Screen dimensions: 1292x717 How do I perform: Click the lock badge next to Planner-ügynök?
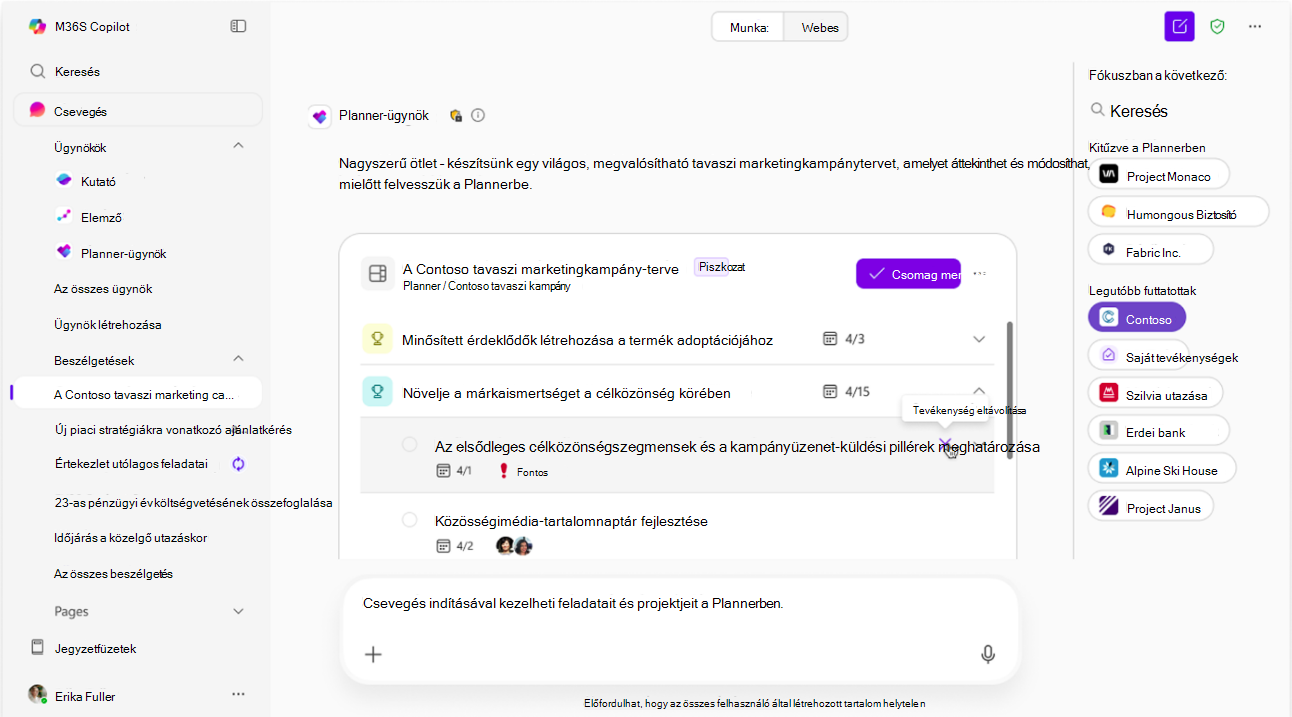point(456,116)
